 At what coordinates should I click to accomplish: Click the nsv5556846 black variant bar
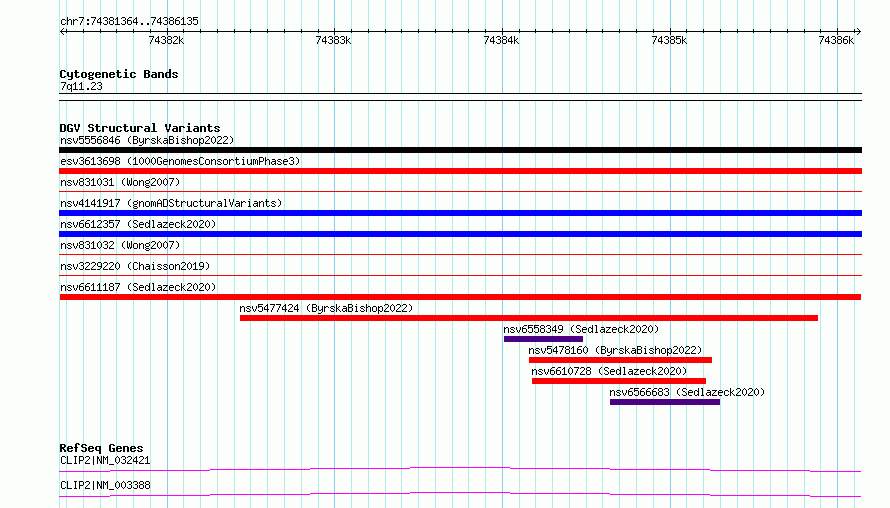pos(460,150)
